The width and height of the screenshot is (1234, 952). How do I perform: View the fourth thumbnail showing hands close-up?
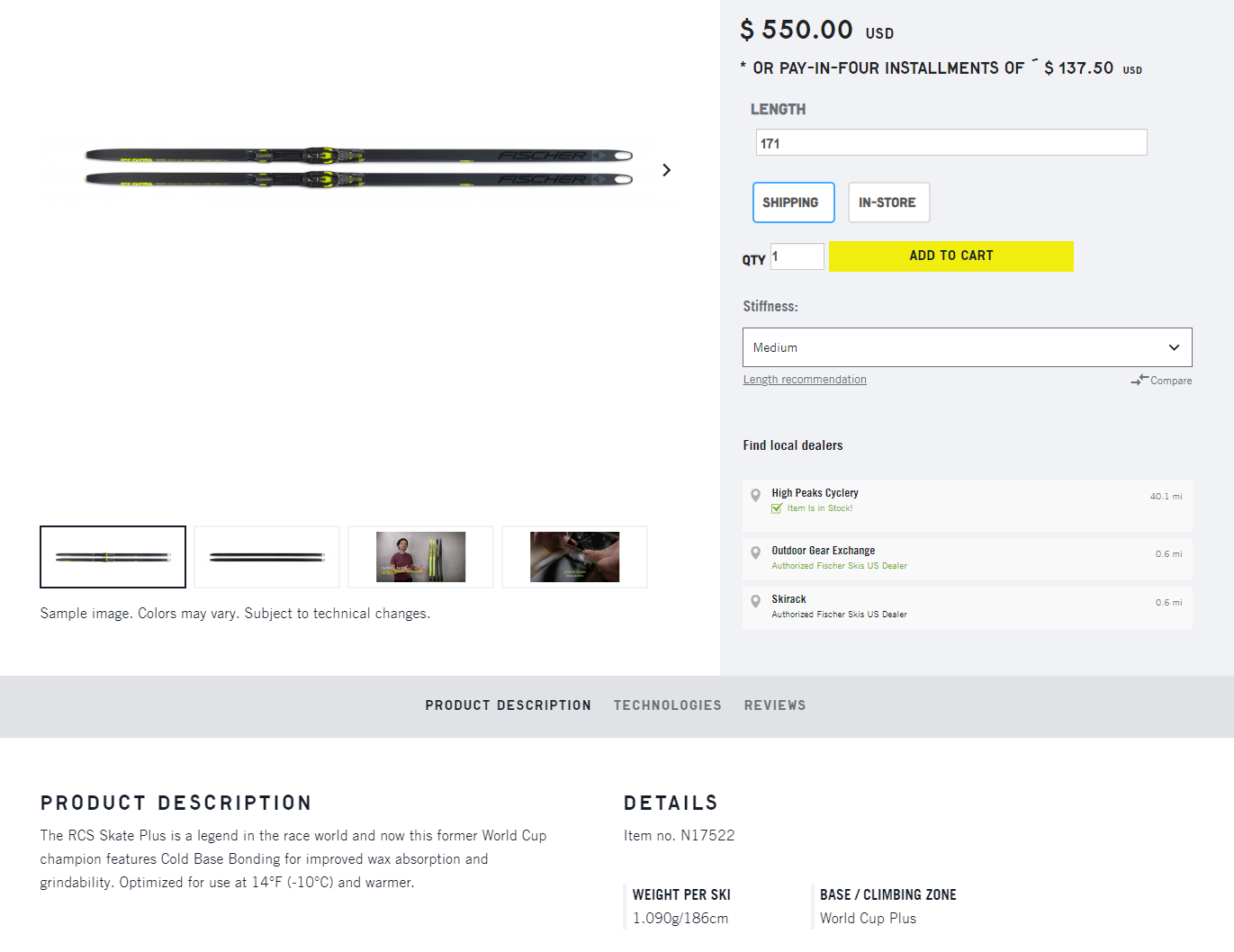coord(575,557)
